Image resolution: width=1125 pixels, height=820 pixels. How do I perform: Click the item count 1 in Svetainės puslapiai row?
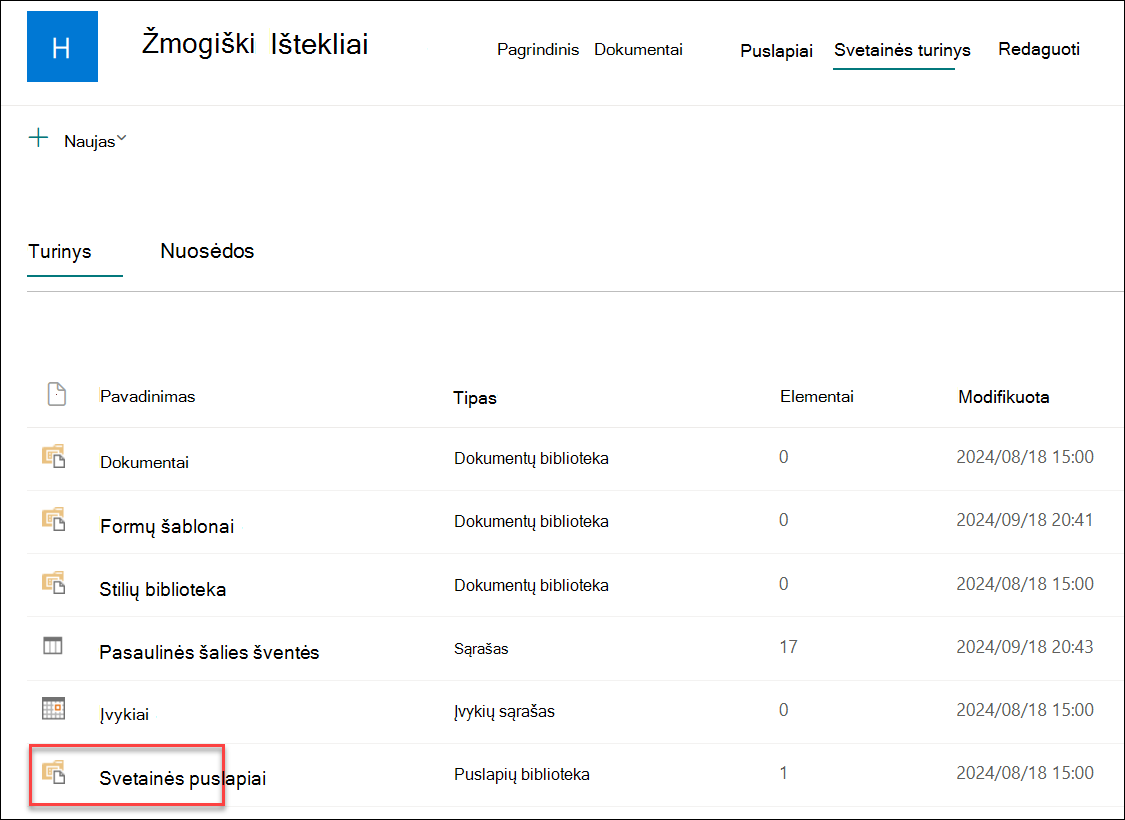(x=783, y=773)
